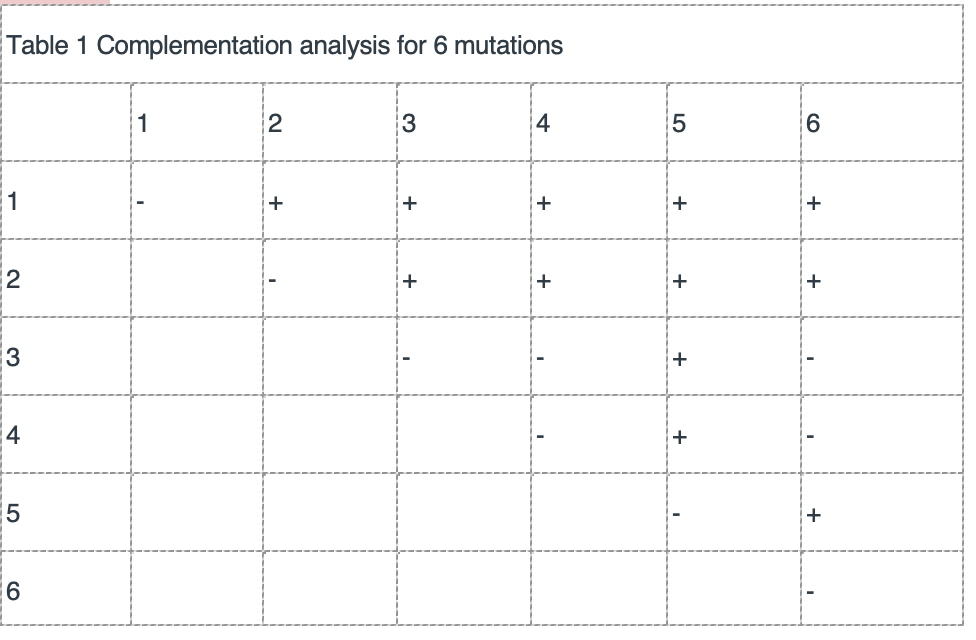Select column header 6

point(813,123)
